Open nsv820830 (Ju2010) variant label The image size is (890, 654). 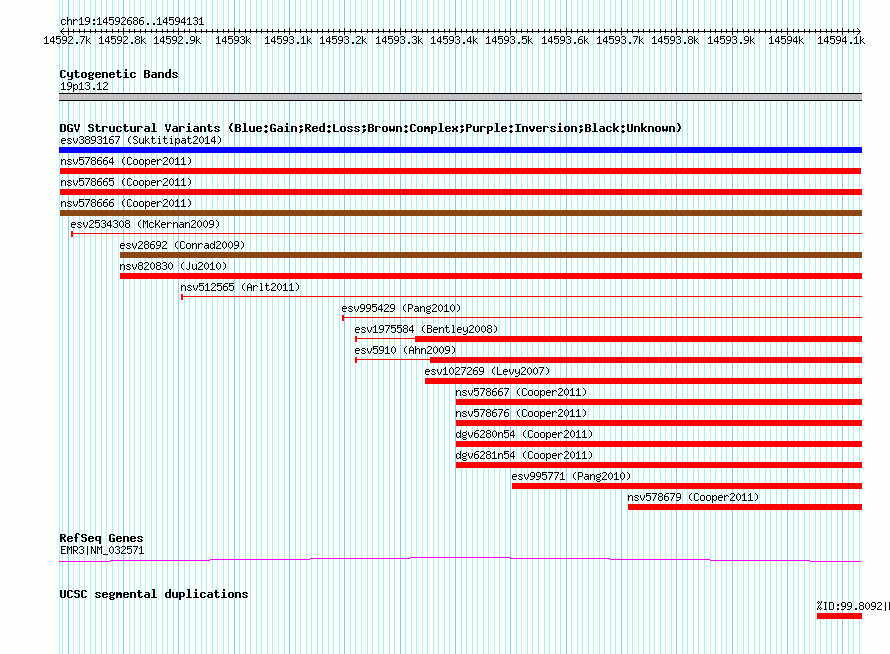coord(173,266)
